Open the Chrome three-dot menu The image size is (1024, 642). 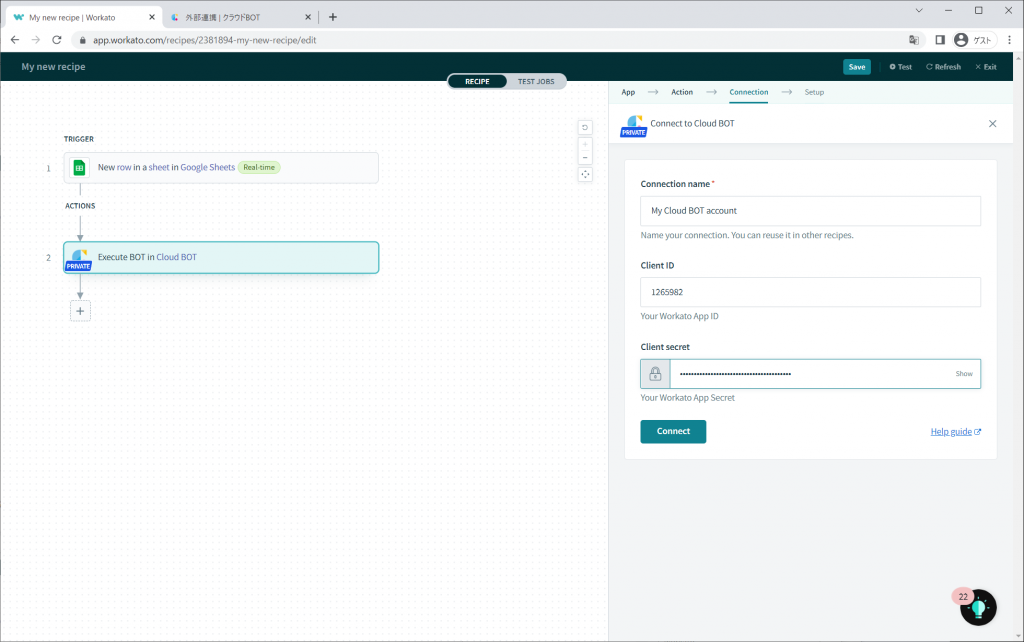click(1010, 40)
